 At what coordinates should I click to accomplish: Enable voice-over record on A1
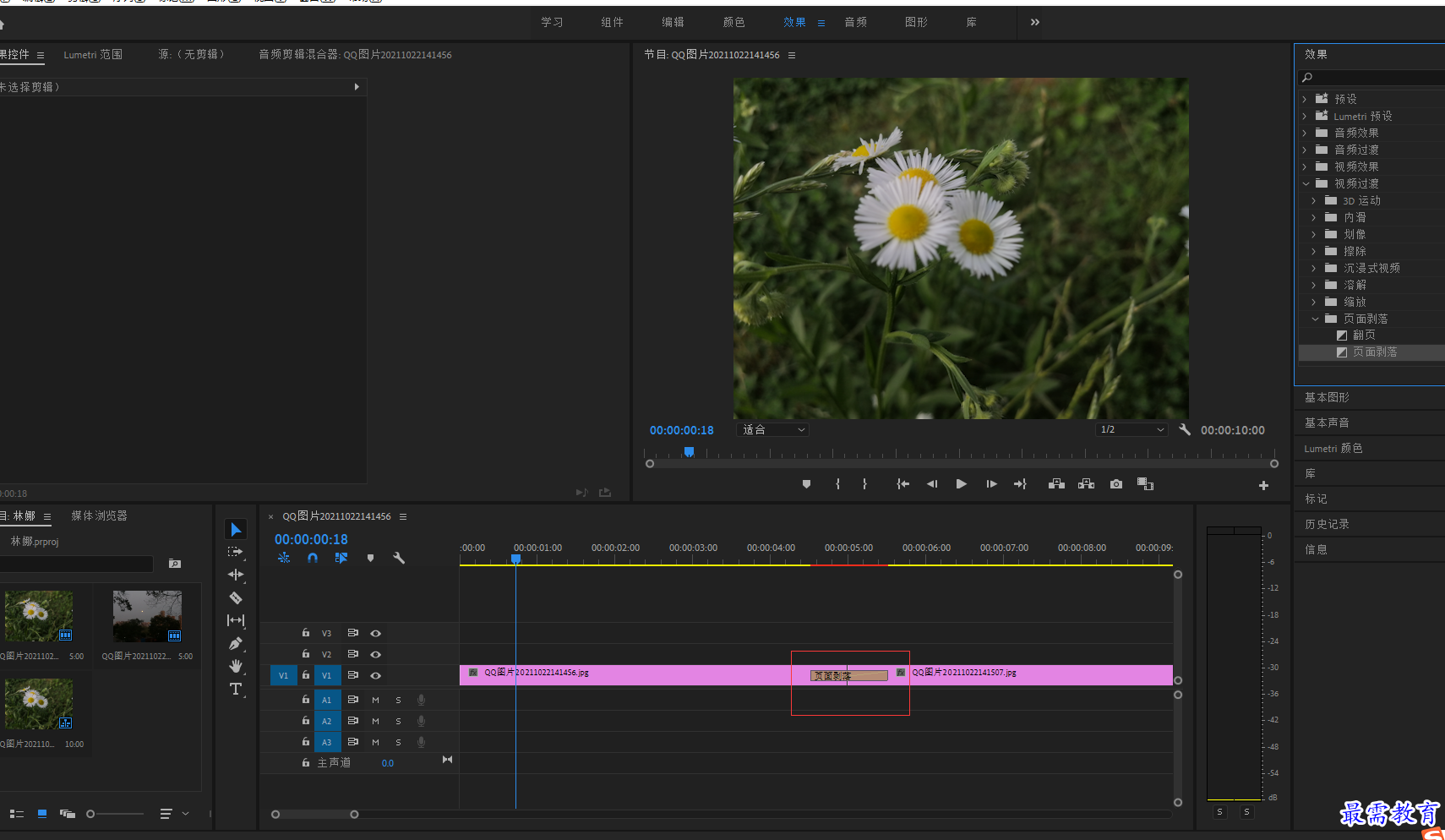tap(421, 700)
